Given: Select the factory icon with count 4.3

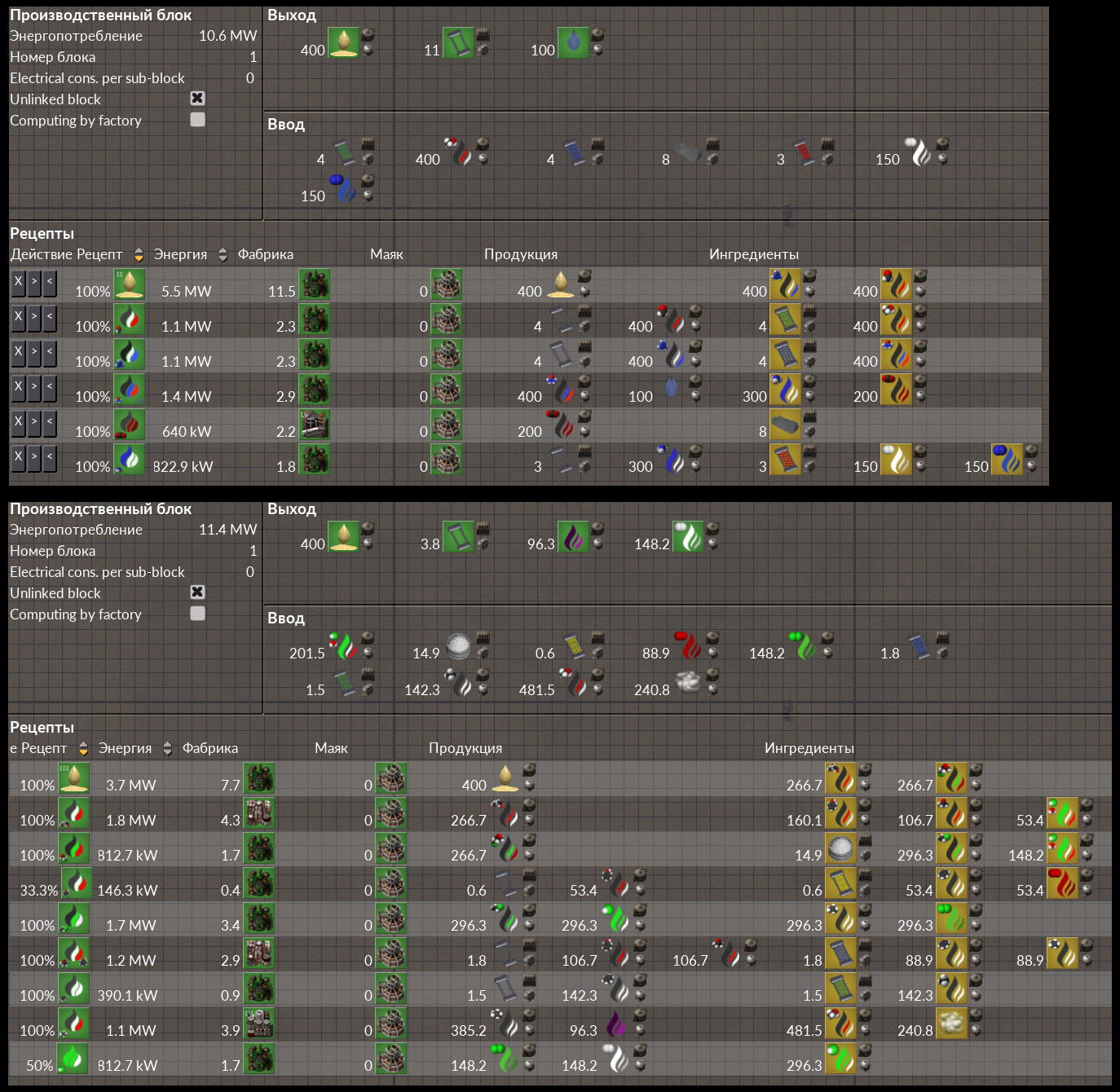Looking at the screenshot, I should [258, 813].
